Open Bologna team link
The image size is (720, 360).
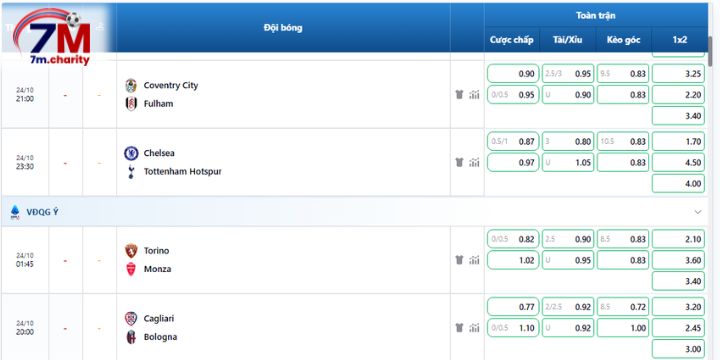(x=160, y=337)
